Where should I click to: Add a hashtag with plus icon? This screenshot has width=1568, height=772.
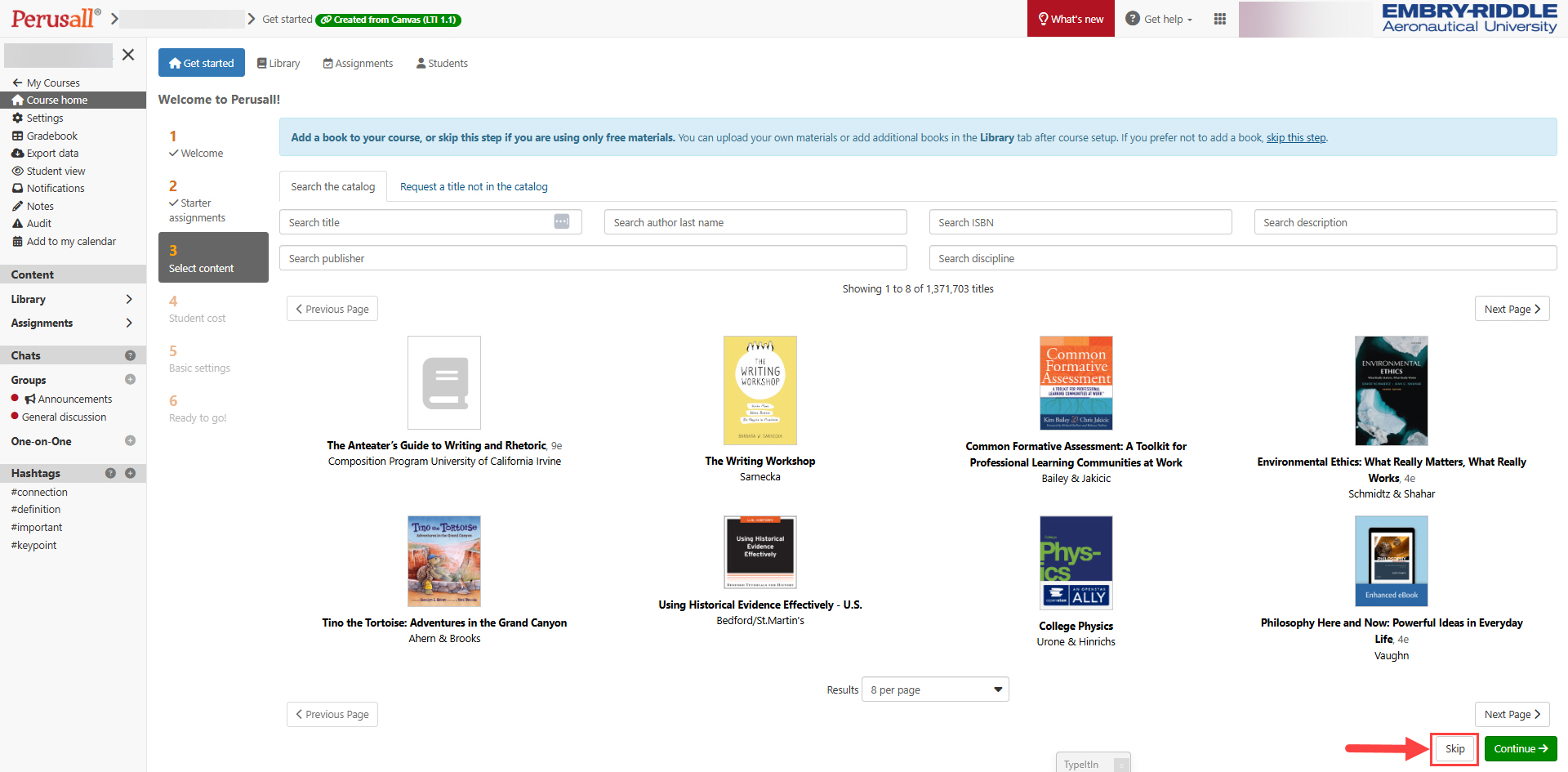coord(130,473)
